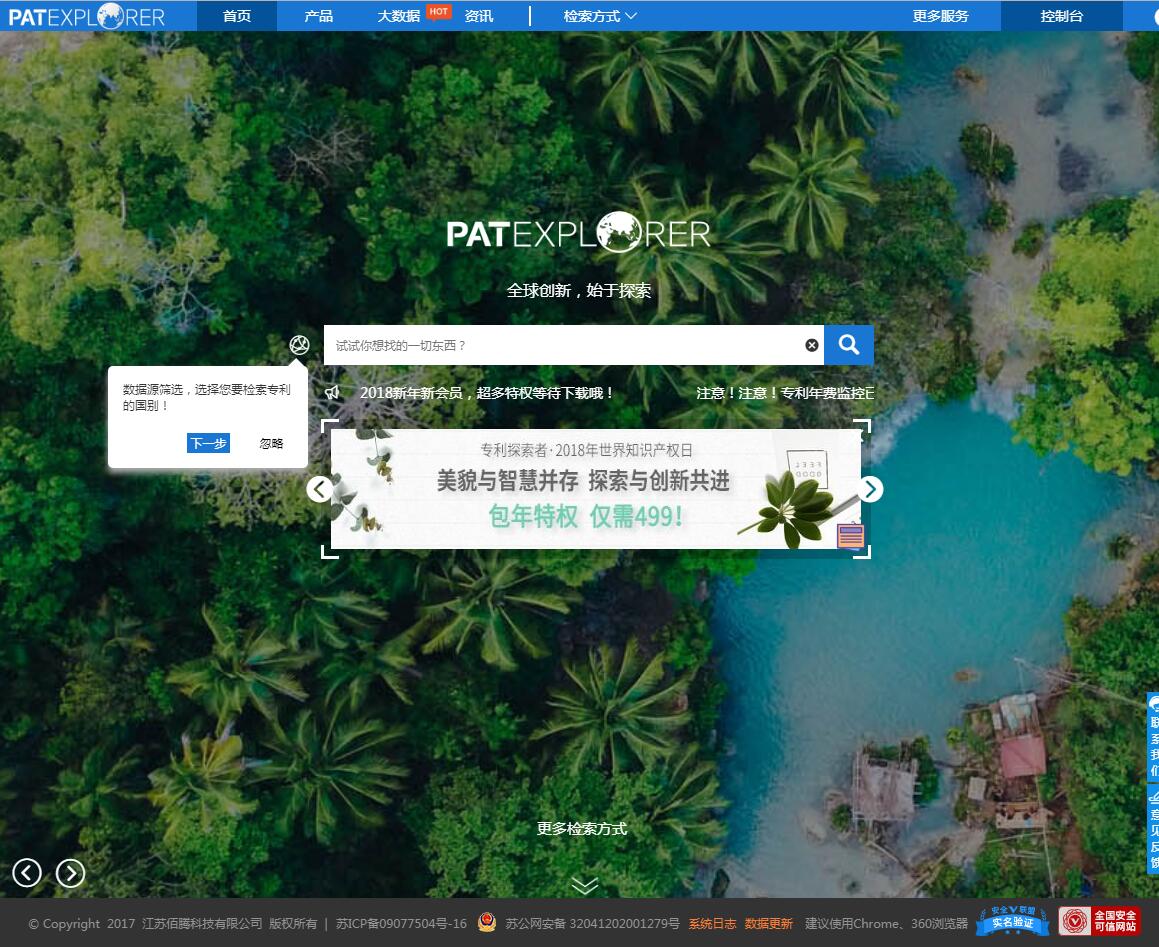Click the 实名验证 badge
This screenshot has height=947, width=1159.
(1013, 921)
